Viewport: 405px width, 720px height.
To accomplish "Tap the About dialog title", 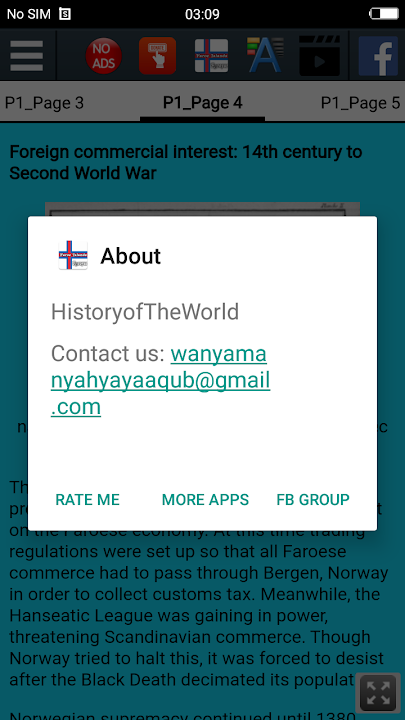I will pyautogui.click(x=131, y=256).
